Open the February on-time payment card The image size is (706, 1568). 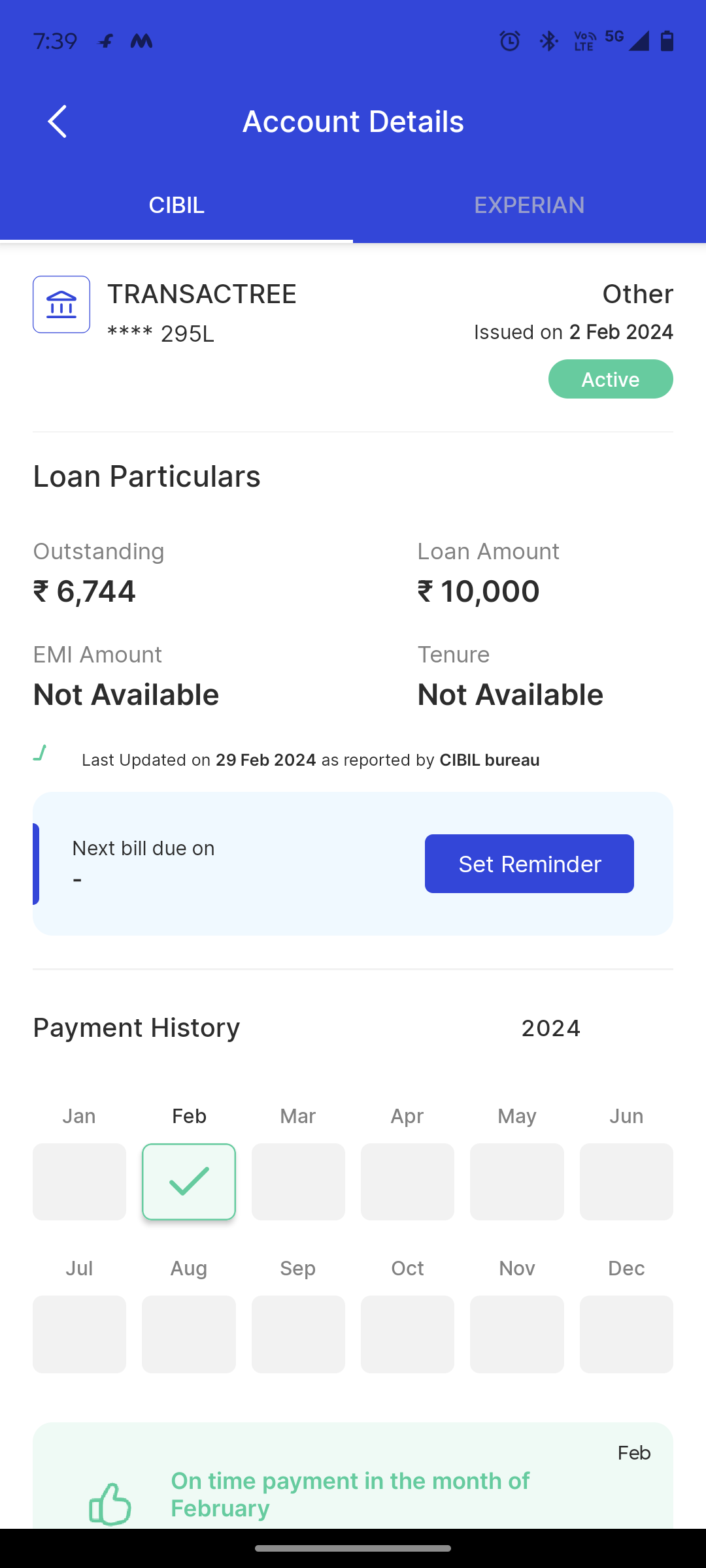coord(353,1483)
